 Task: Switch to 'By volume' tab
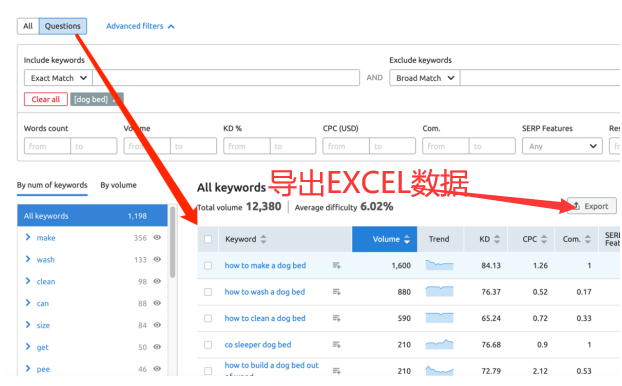118,185
